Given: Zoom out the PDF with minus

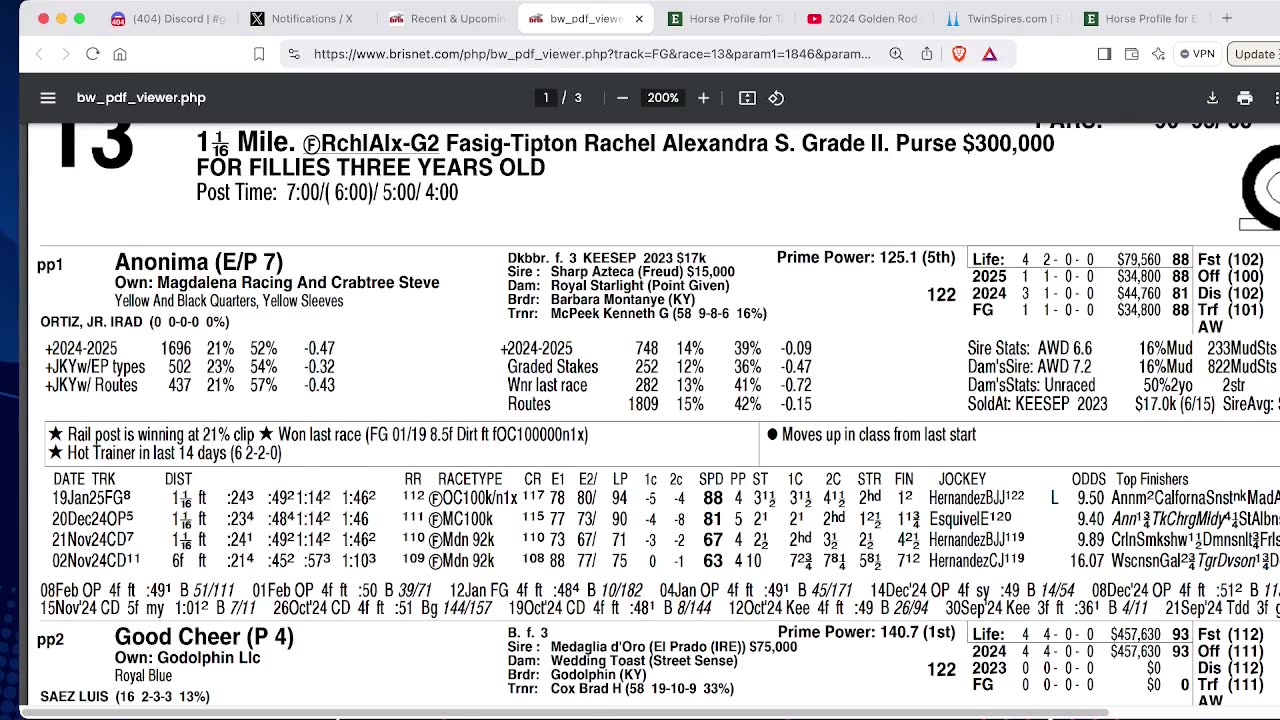Looking at the screenshot, I should (622, 98).
